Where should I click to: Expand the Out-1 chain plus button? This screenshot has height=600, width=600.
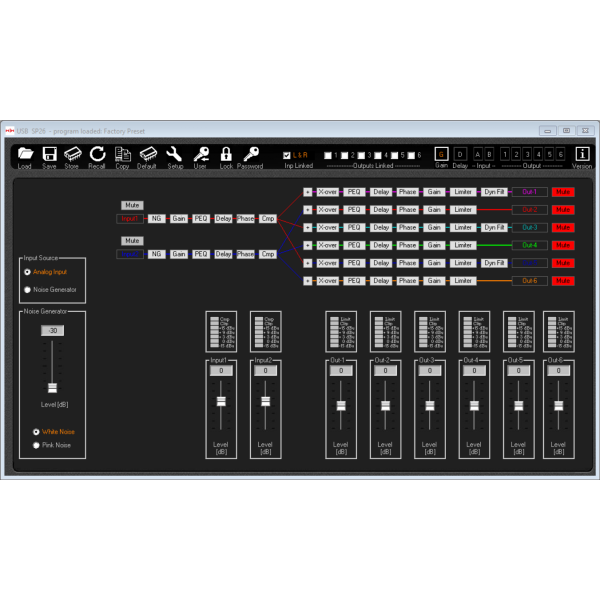point(307,192)
